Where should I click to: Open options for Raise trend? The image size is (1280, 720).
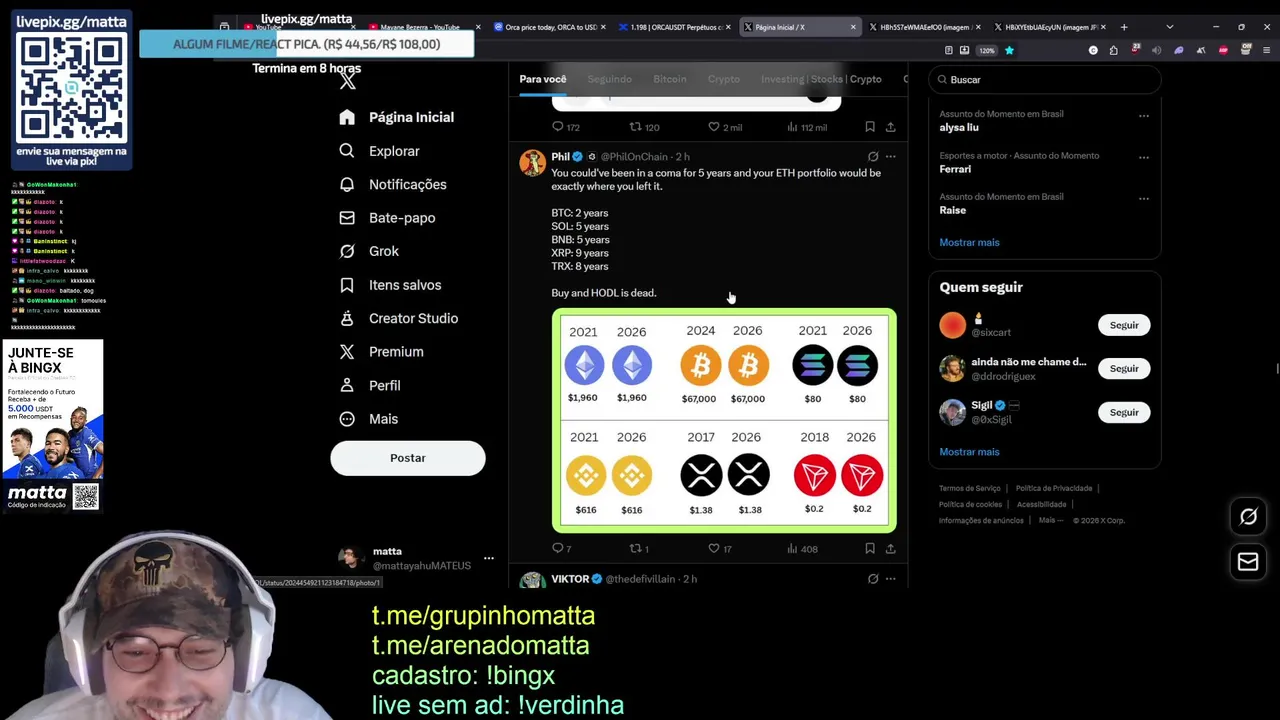click(1144, 198)
